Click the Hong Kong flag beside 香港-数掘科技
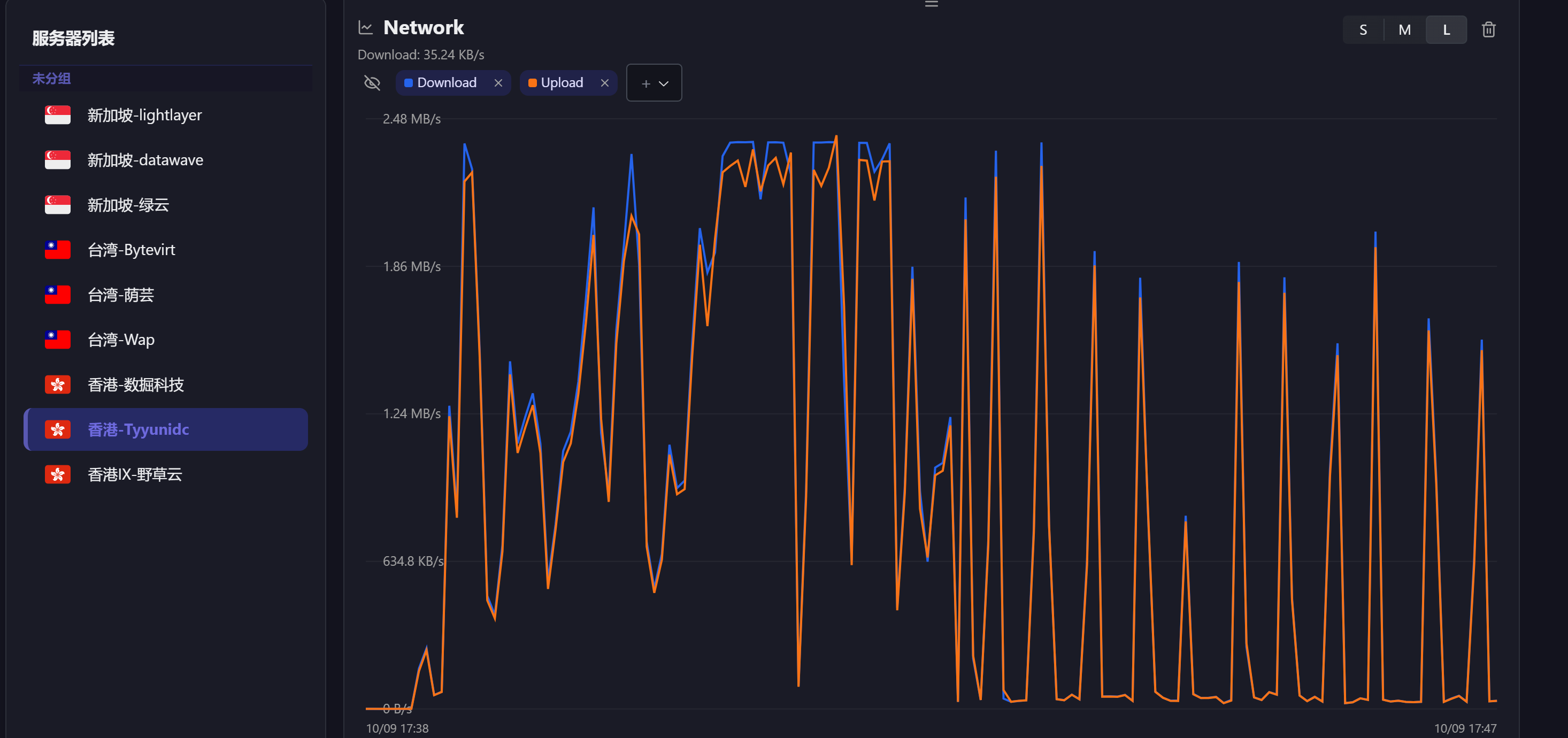 pyautogui.click(x=58, y=385)
